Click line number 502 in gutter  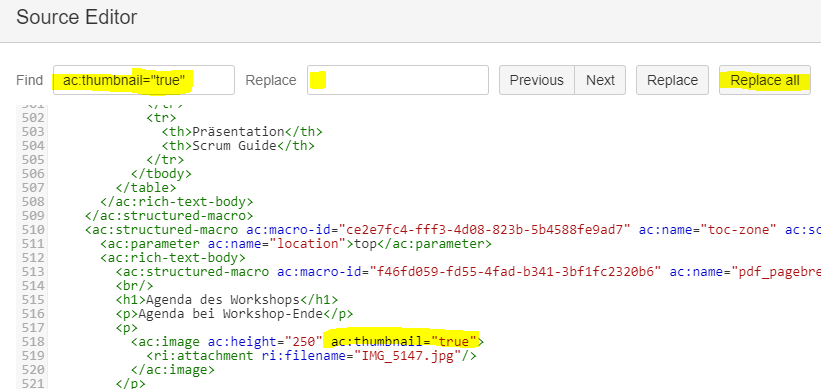33,117
